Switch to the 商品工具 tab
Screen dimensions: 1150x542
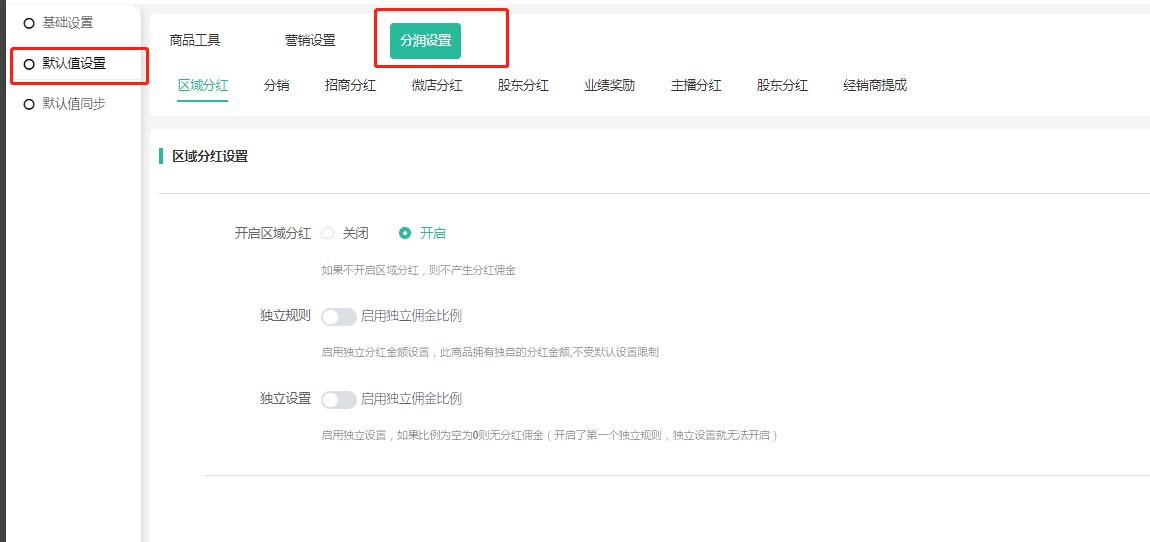pyautogui.click(x=195, y=41)
